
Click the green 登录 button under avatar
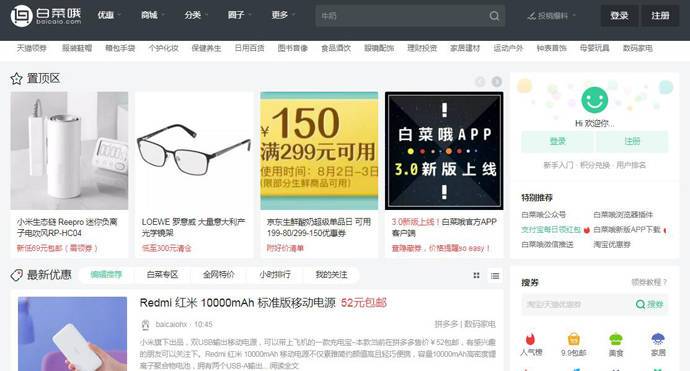pyautogui.click(x=558, y=141)
